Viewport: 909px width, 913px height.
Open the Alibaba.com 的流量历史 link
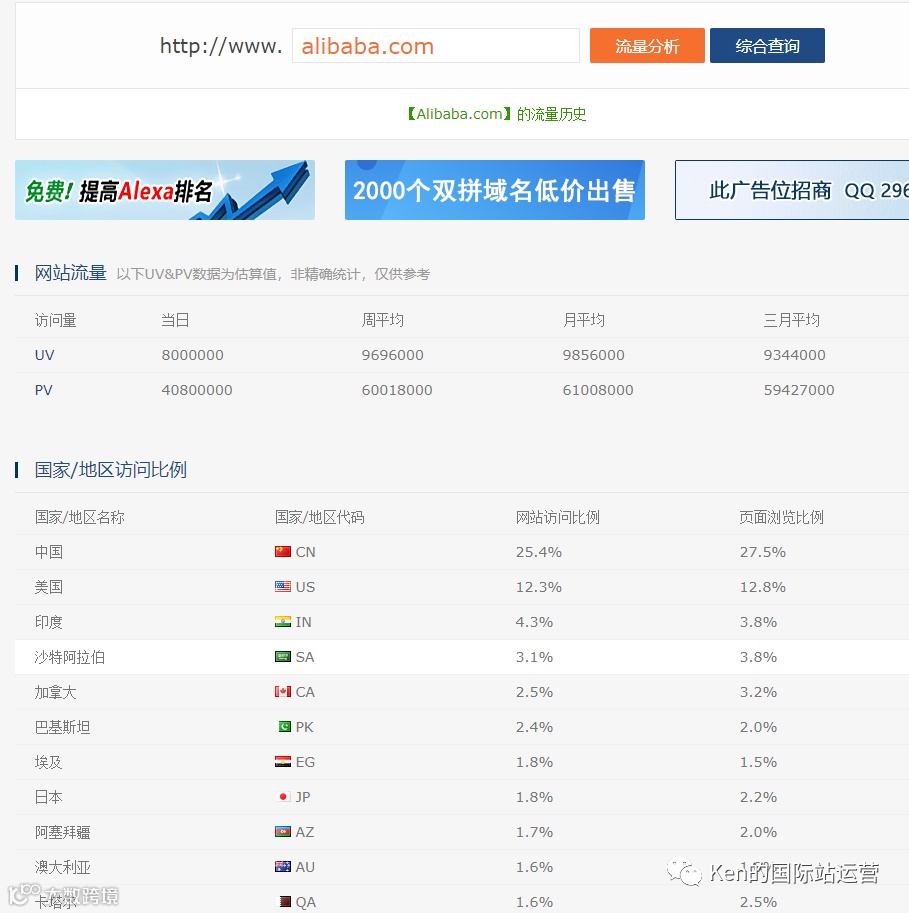point(496,114)
